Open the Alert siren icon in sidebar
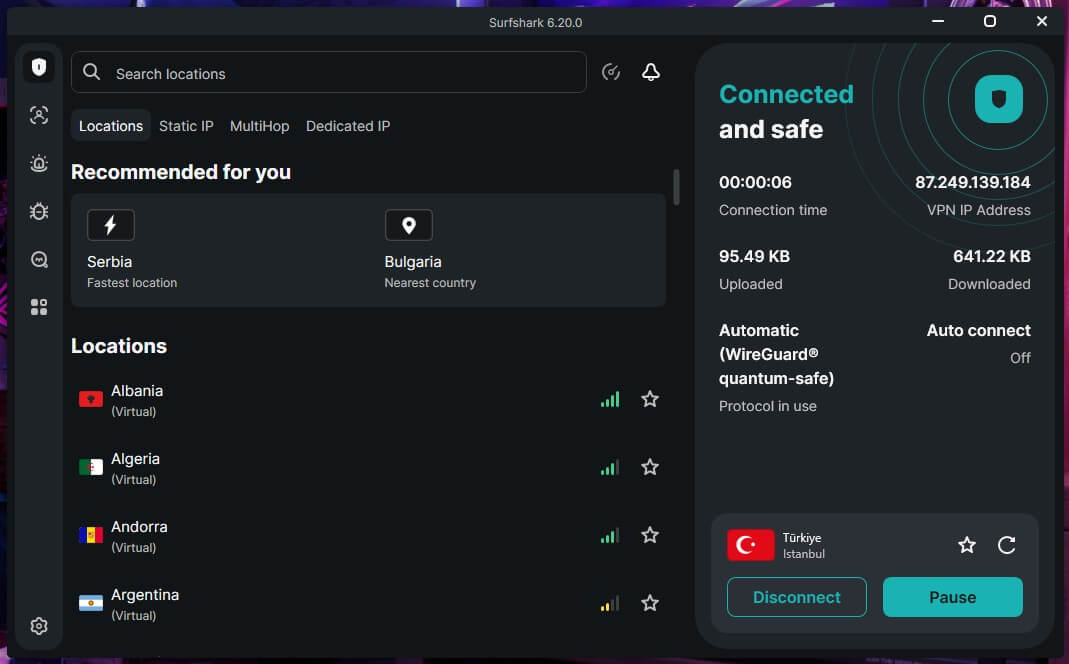1069x664 pixels. pyautogui.click(x=39, y=164)
